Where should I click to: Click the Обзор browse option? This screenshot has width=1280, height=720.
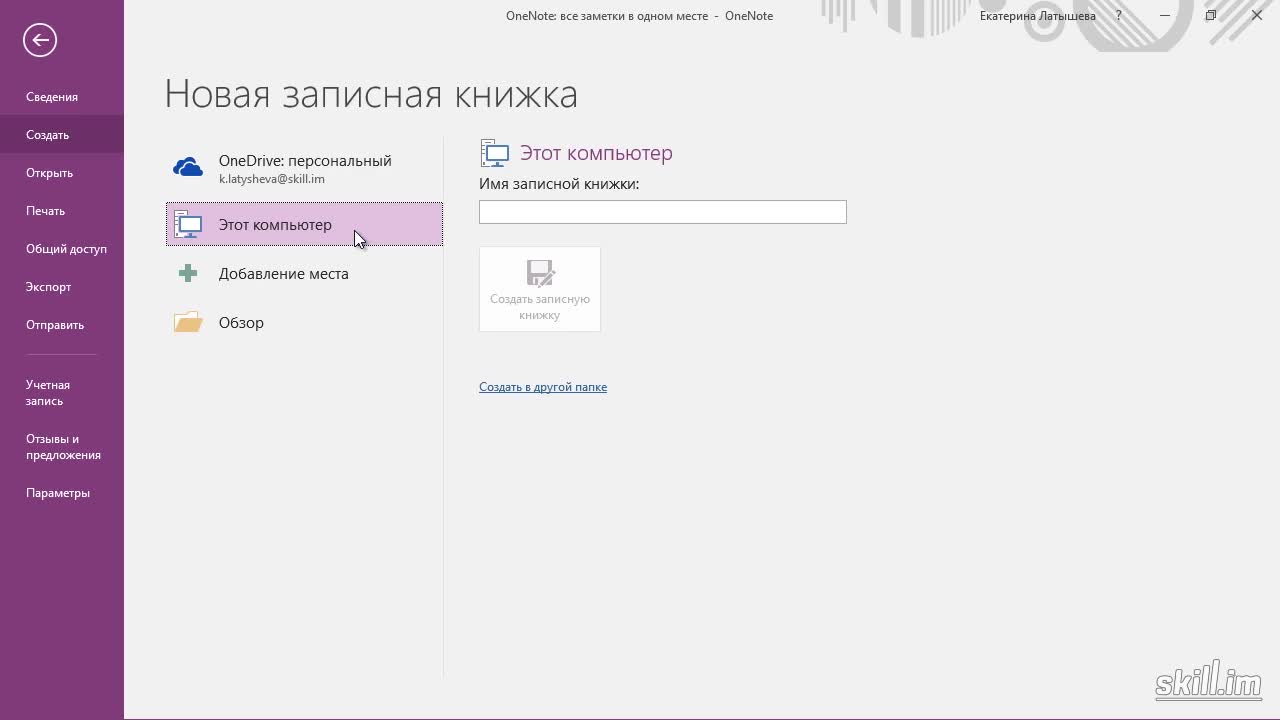304,322
